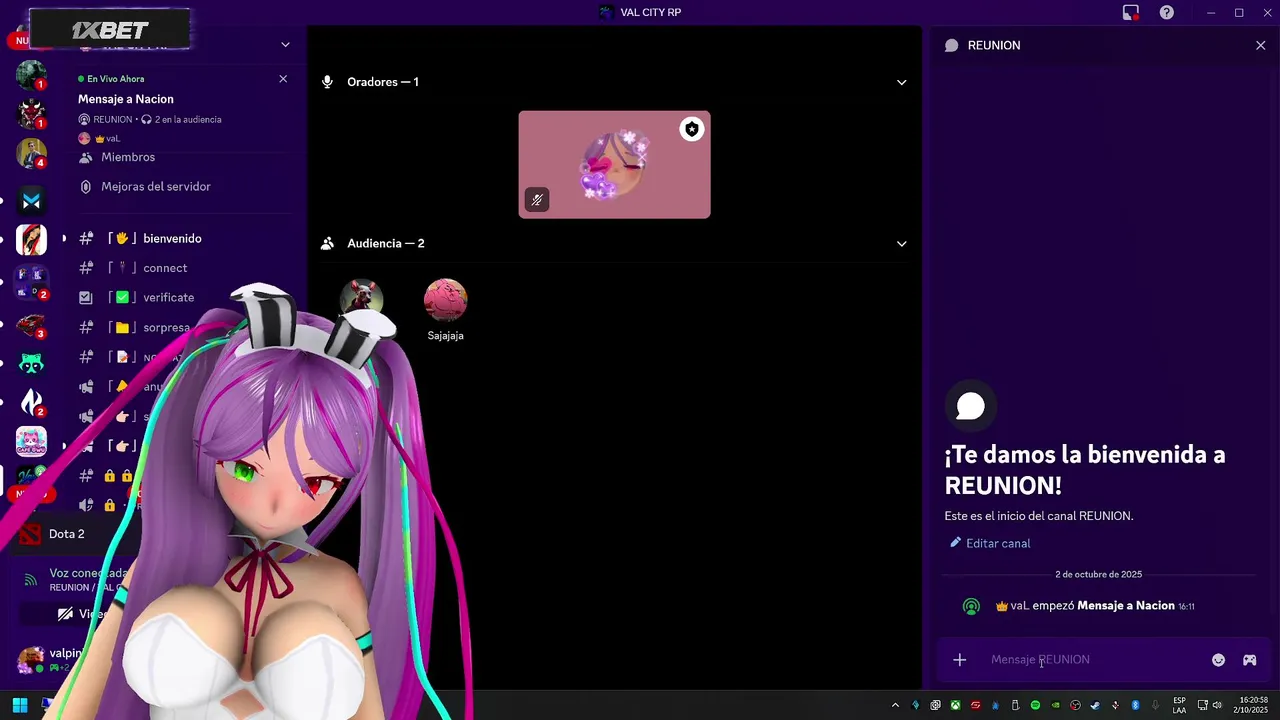Screen dimensions: 1280x720
Task: Expand the arrow beside the bienvenido channel
Action: [64, 238]
